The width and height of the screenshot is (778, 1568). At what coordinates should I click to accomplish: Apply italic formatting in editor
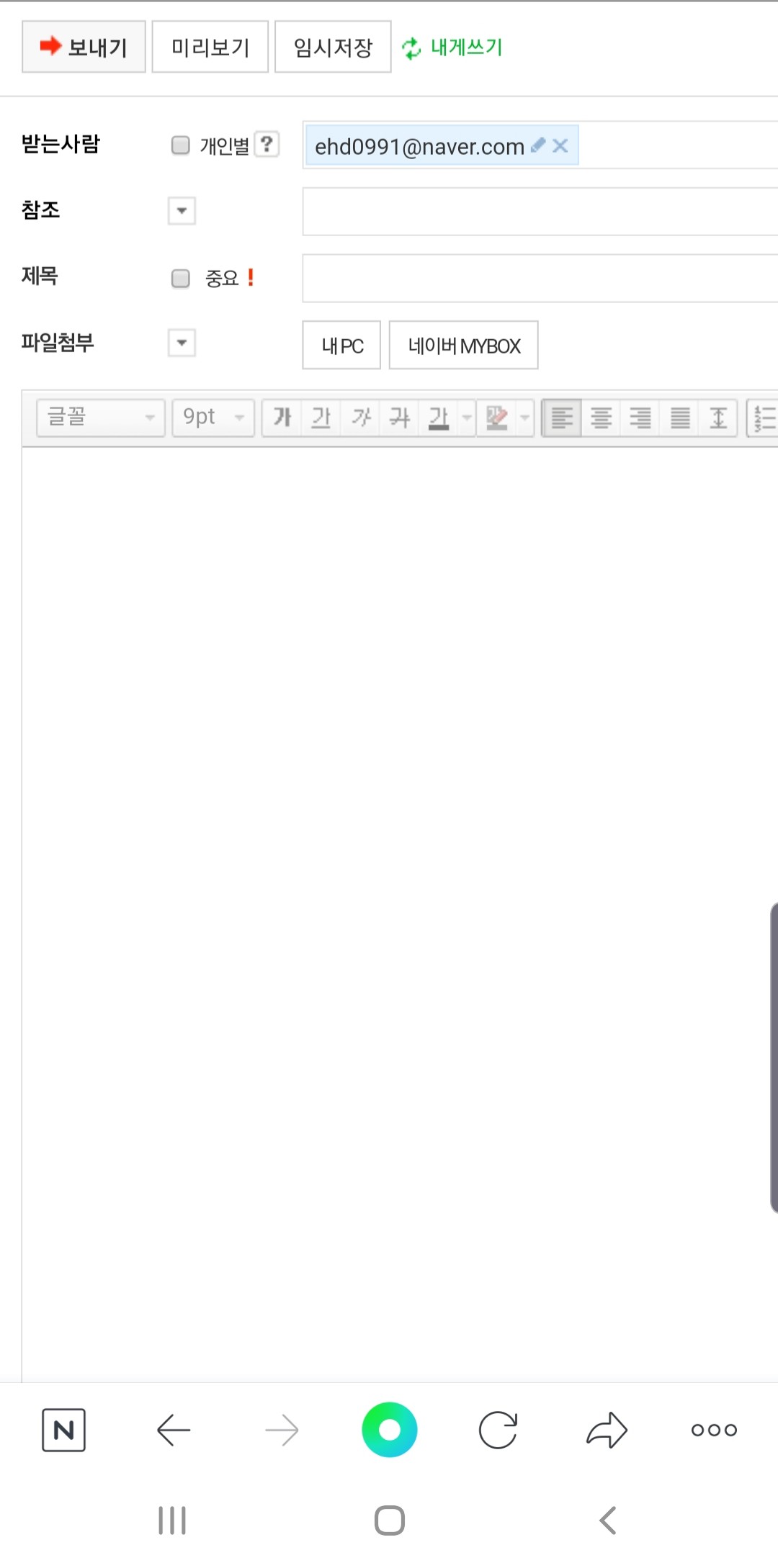click(x=361, y=418)
